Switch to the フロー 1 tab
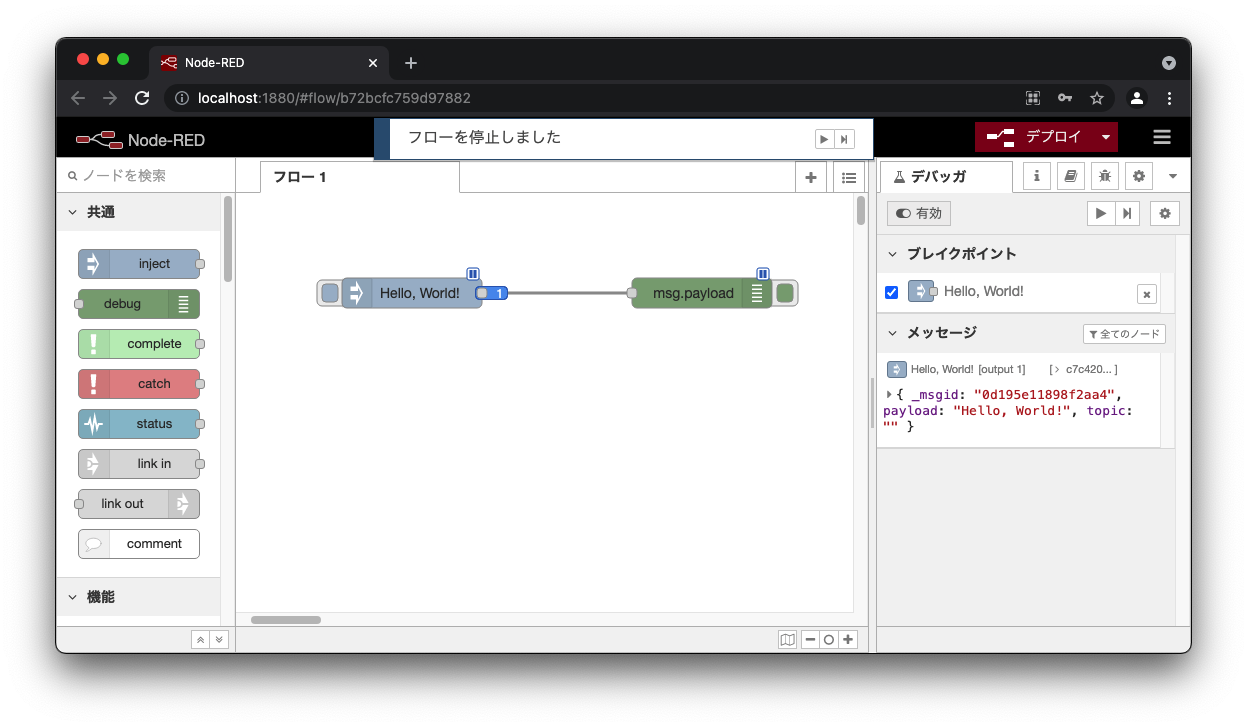Image resolution: width=1247 pixels, height=727 pixels. (x=360, y=177)
